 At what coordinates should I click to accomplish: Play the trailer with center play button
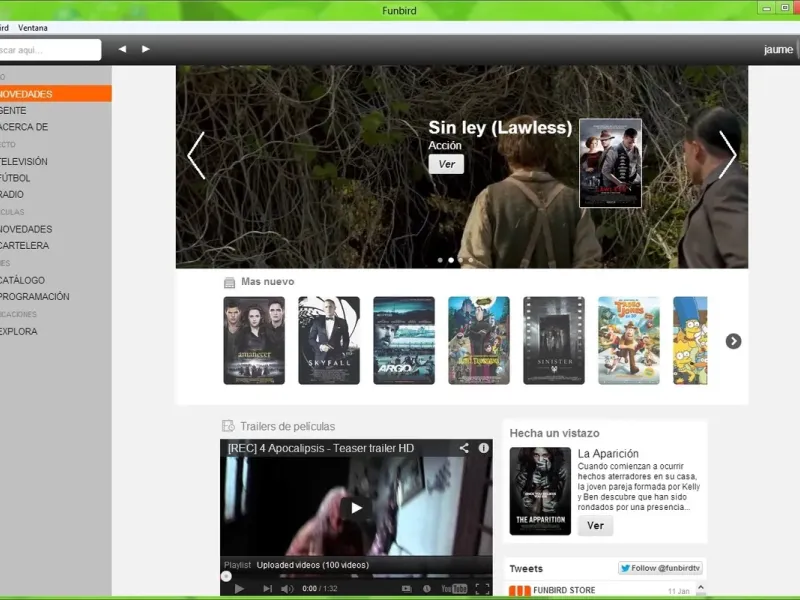[356, 508]
